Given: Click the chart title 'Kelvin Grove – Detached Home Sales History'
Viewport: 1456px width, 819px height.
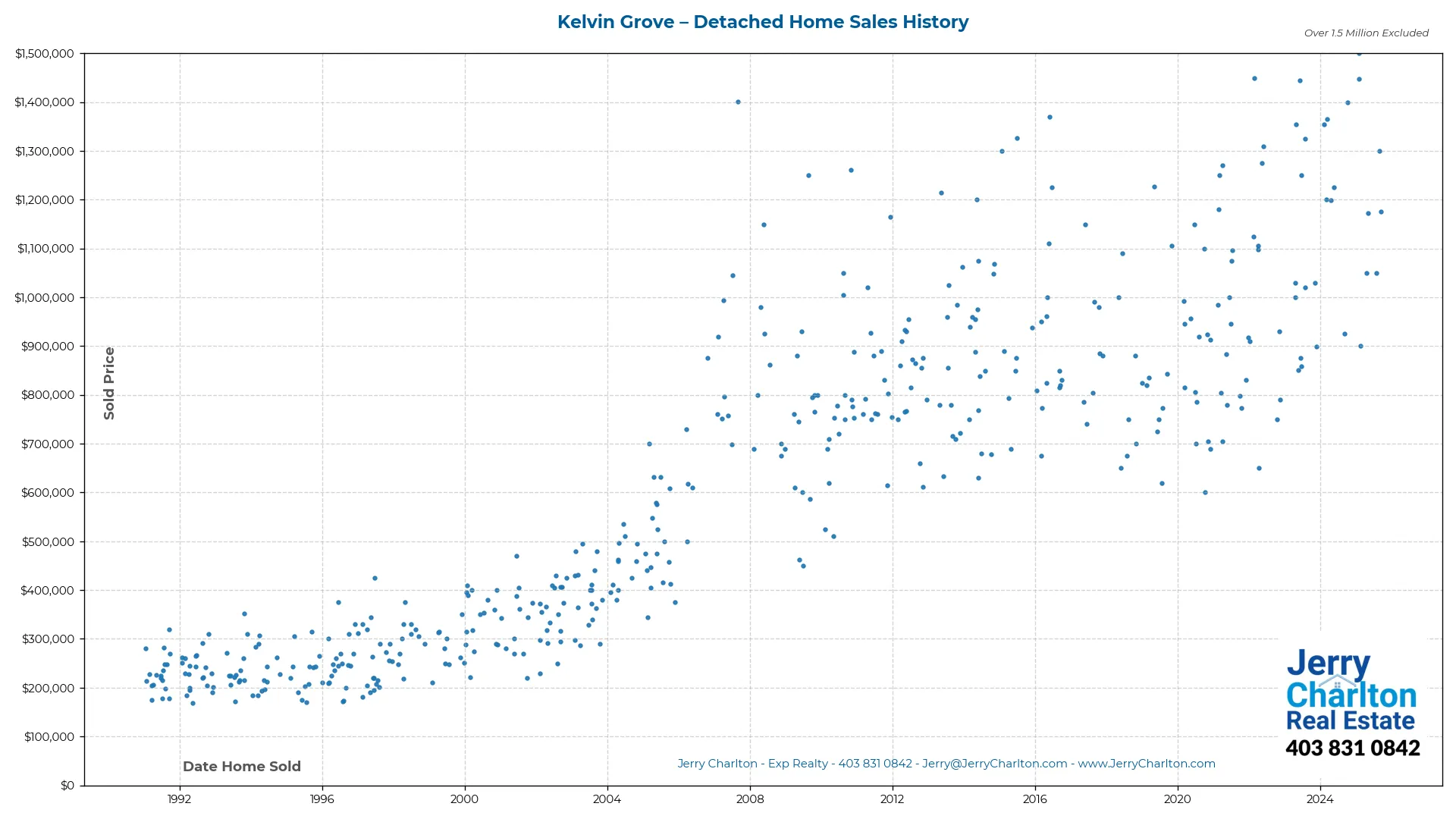Looking at the screenshot, I should [763, 22].
